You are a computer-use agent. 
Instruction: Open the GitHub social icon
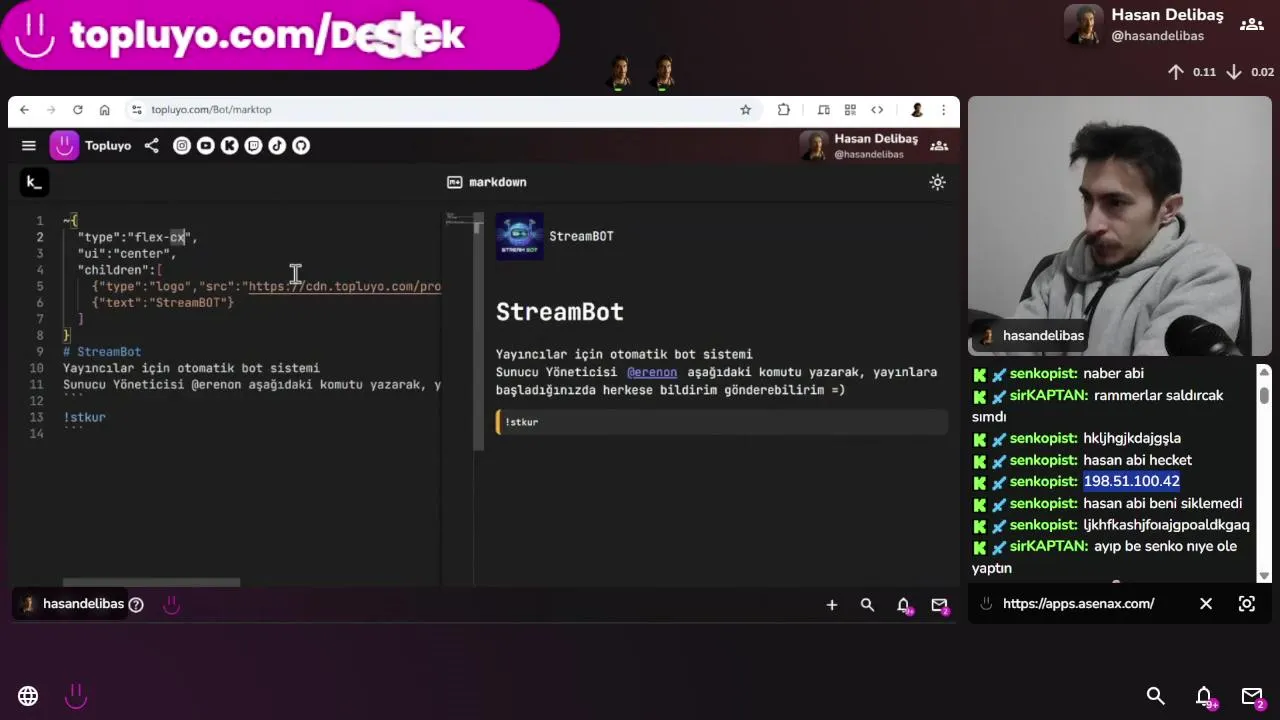click(x=301, y=146)
